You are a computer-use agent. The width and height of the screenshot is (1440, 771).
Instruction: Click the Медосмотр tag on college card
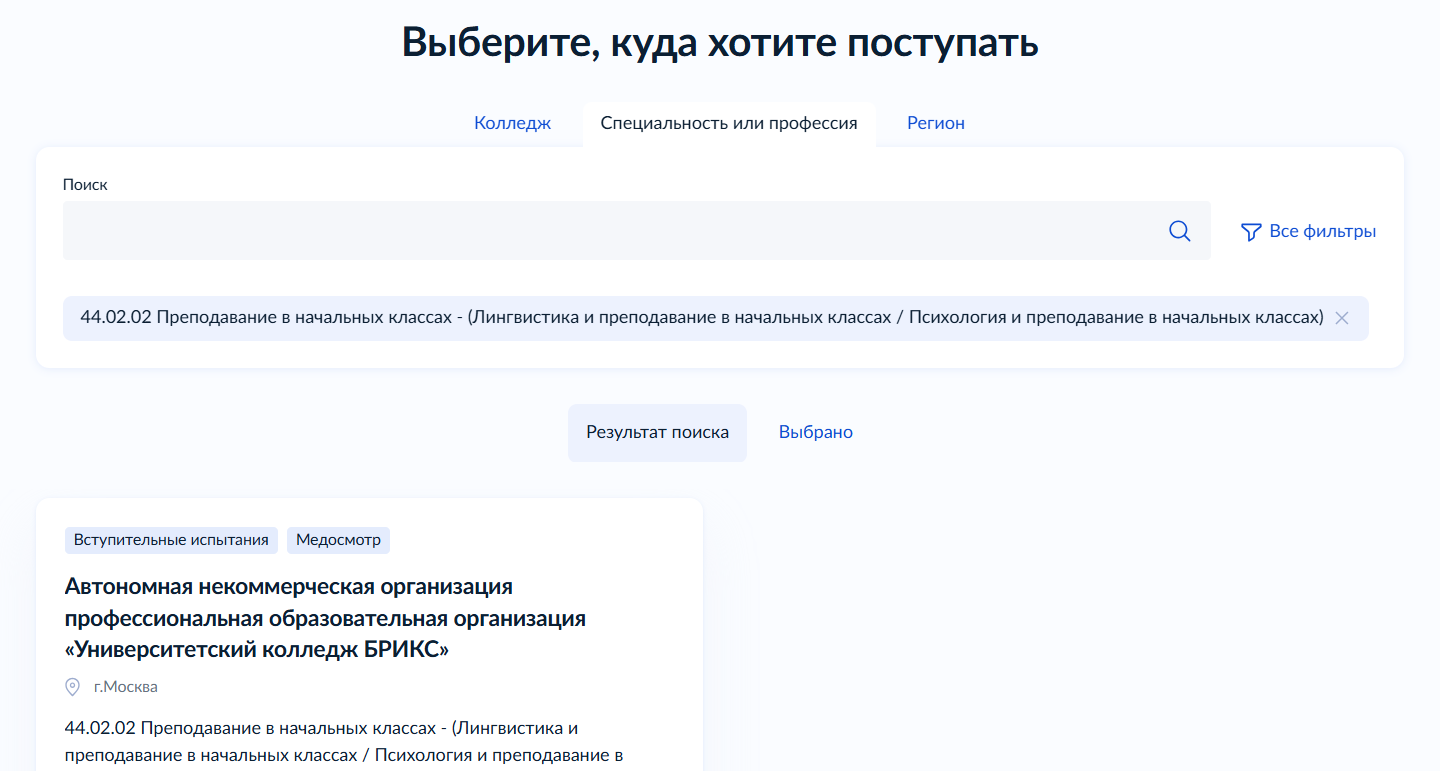click(338, 540)
